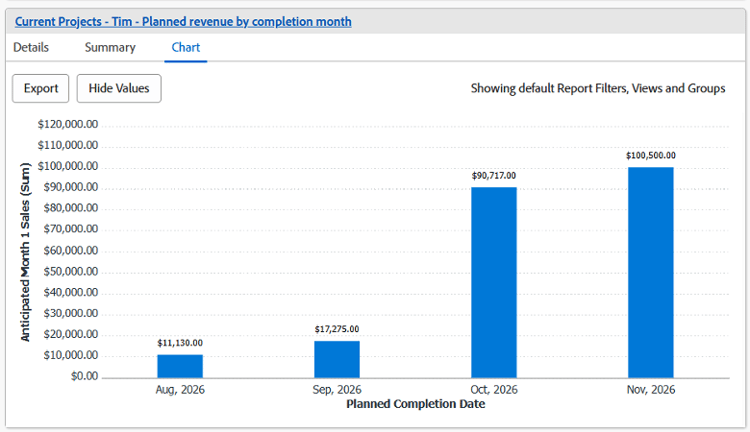Click the Aug, 2026 bar
The image size is (750, 432).
click(180, 366)
